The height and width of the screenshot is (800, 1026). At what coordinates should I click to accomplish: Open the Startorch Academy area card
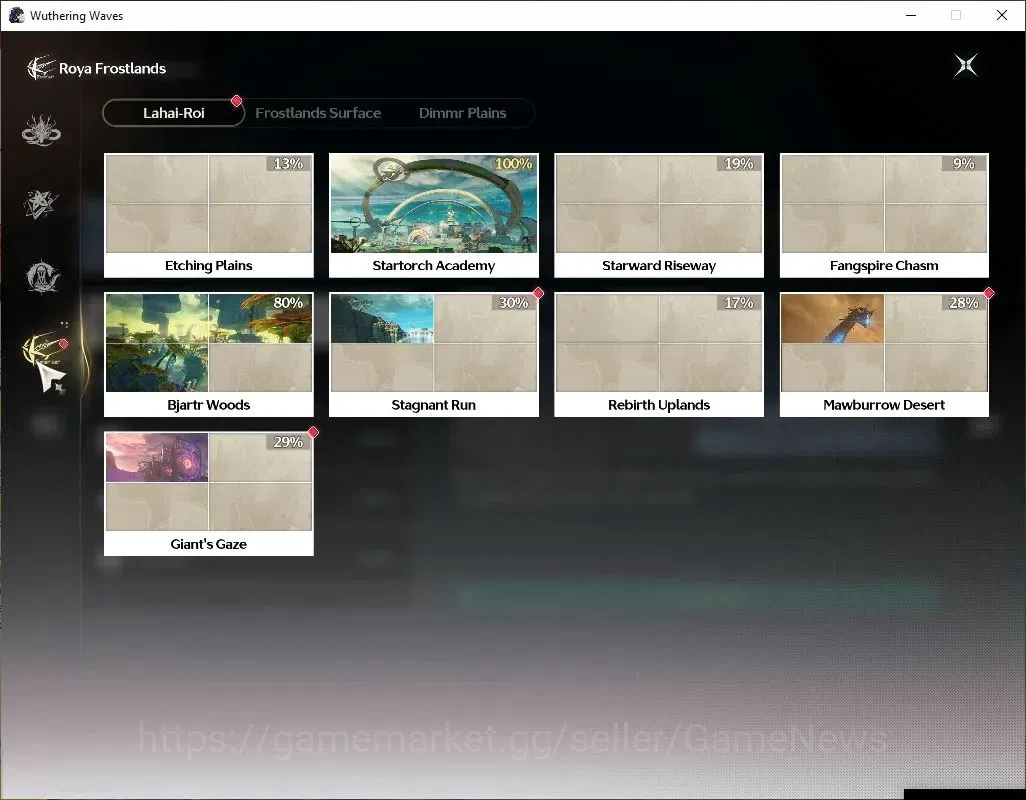point(434,215)
